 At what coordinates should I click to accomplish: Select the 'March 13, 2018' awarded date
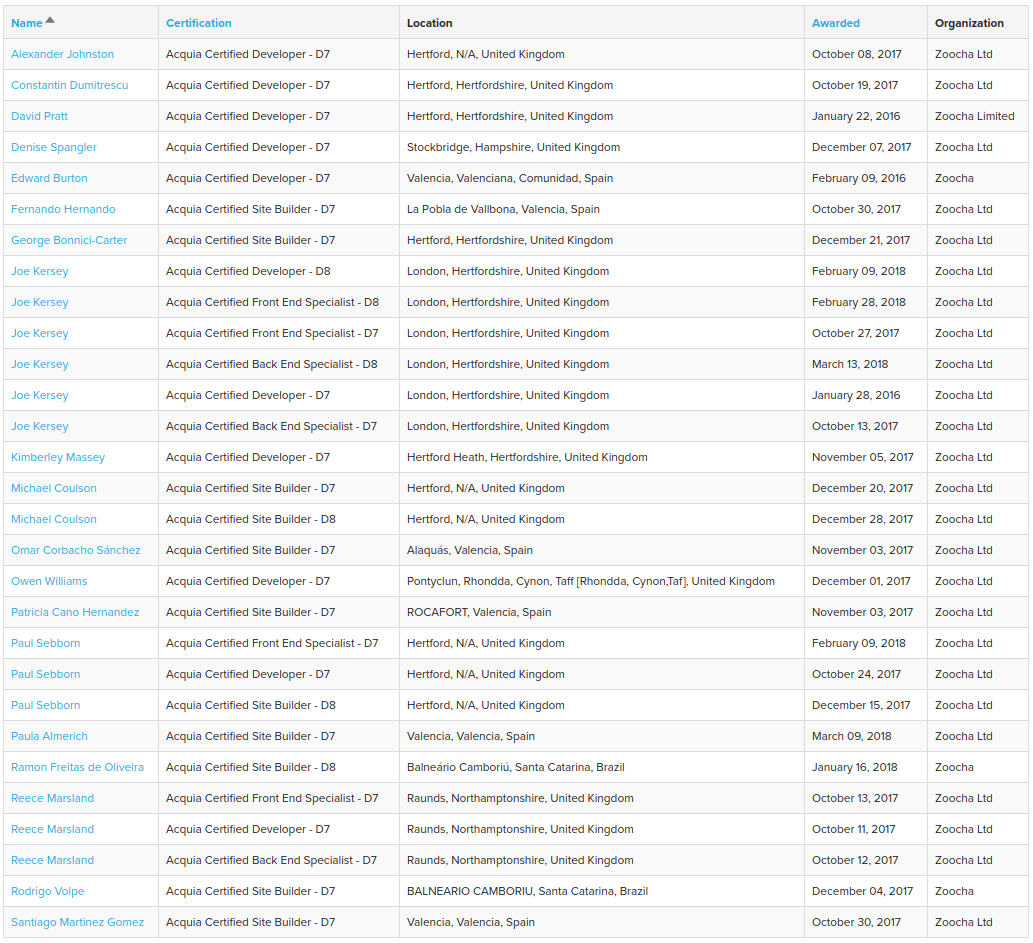pyautogui.click(x=850, y=364)
